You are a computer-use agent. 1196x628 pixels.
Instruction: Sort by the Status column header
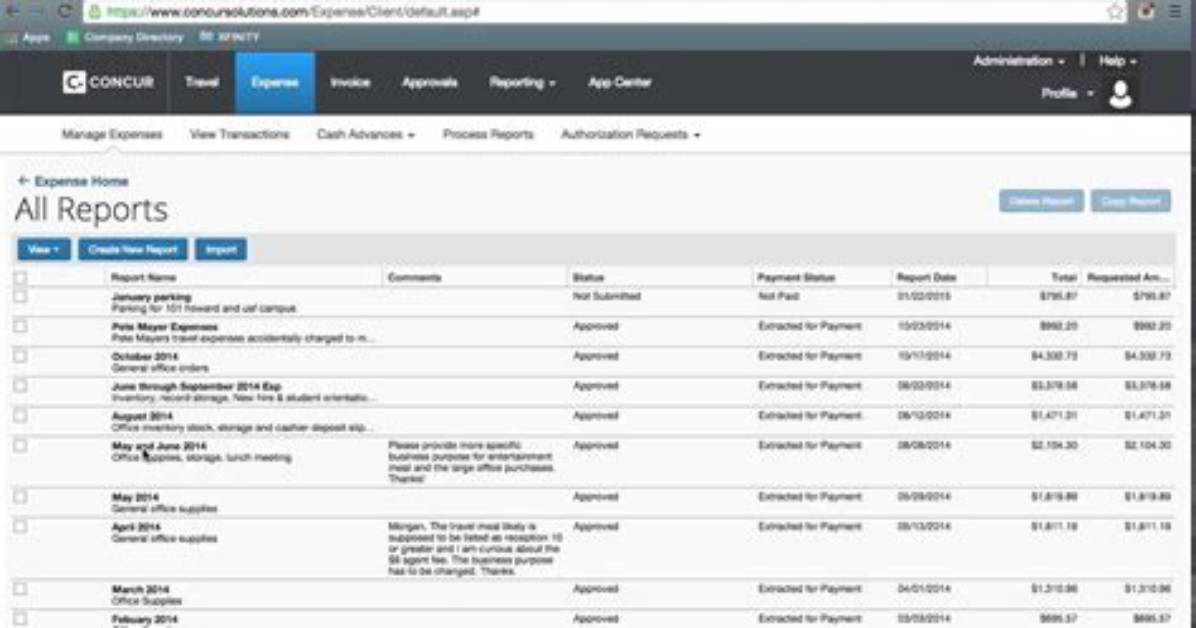(x=588, y=278)
